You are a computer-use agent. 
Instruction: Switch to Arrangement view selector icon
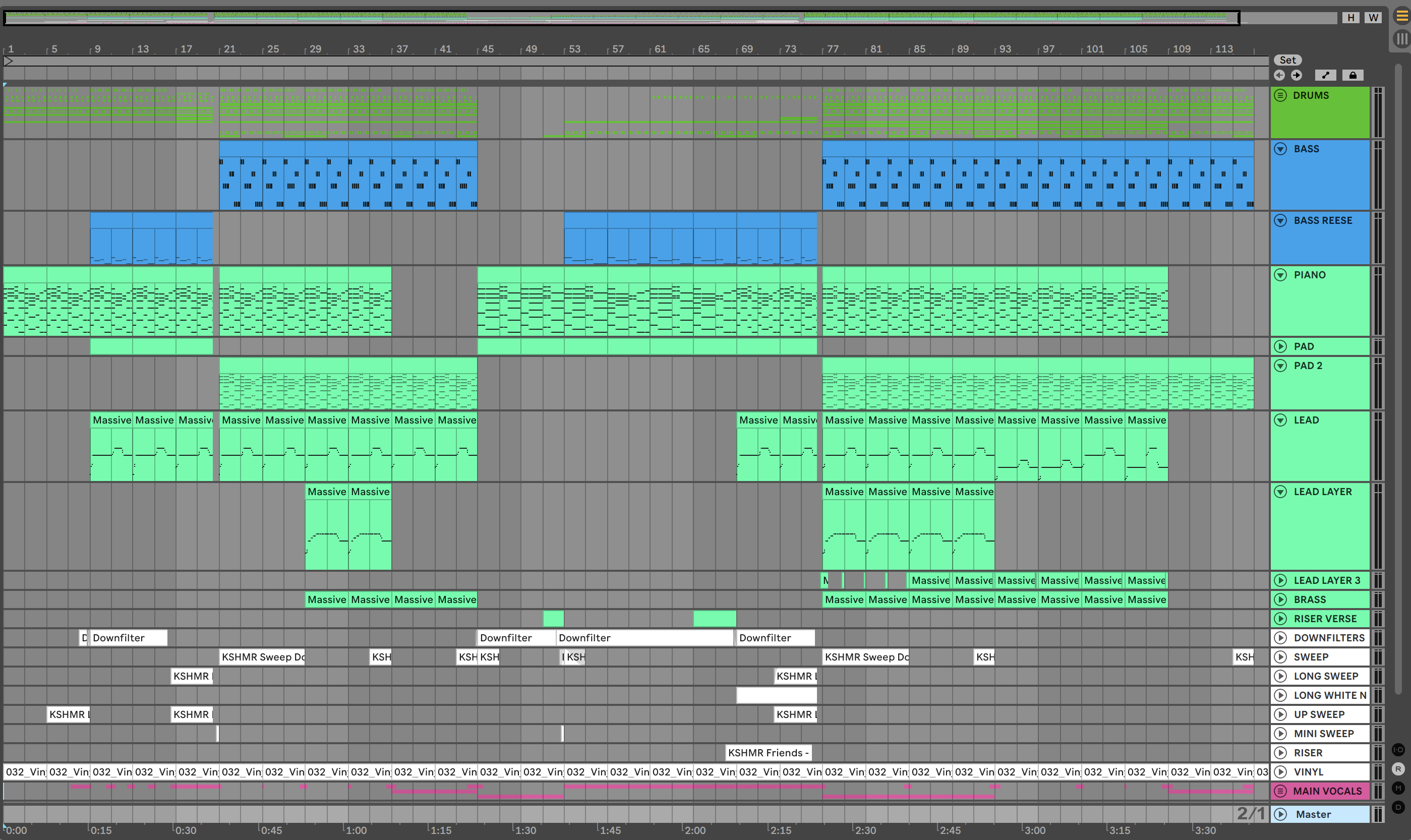pos(1401,16)
